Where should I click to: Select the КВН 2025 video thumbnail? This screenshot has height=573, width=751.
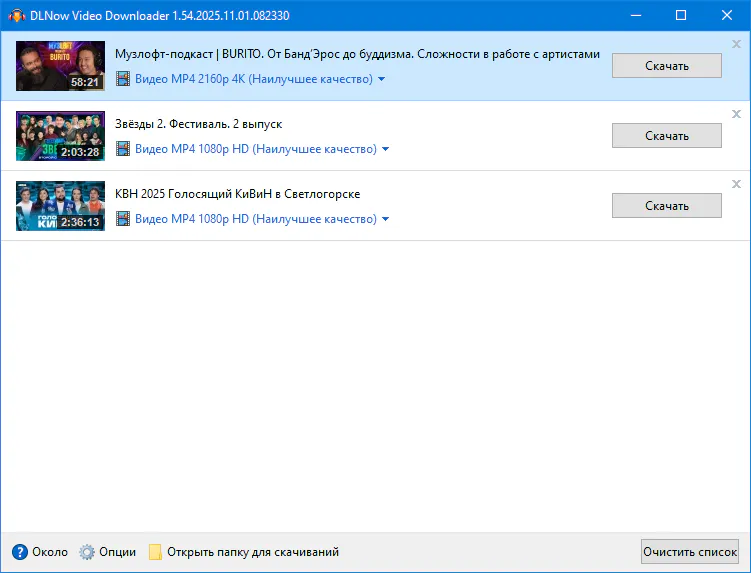(x=60, y=206)
